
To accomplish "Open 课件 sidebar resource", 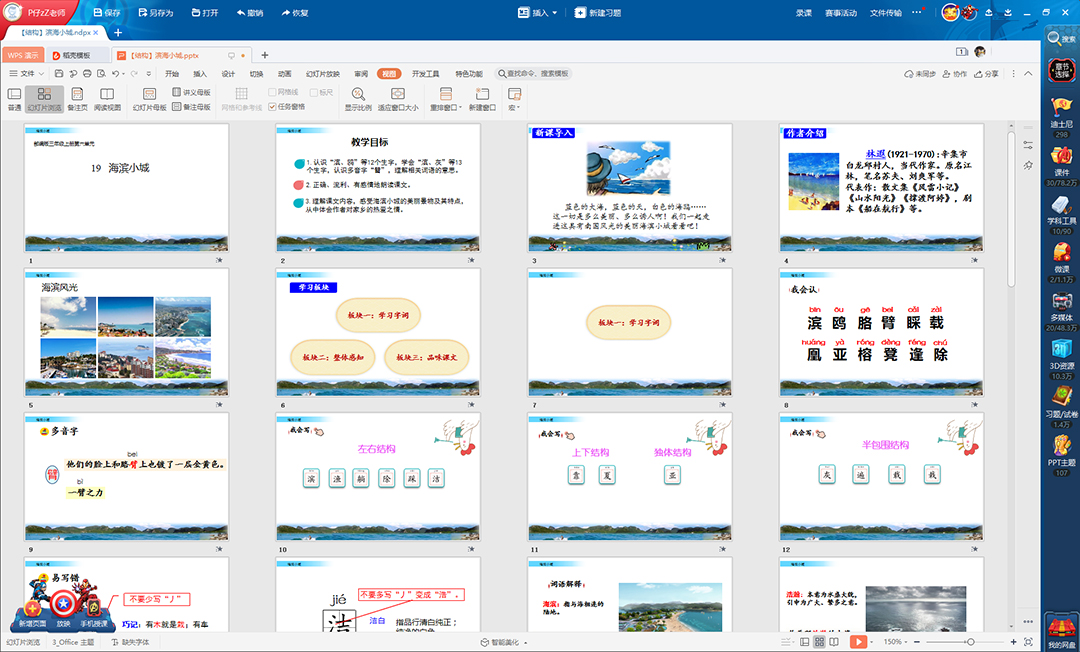I will 1061,165.
